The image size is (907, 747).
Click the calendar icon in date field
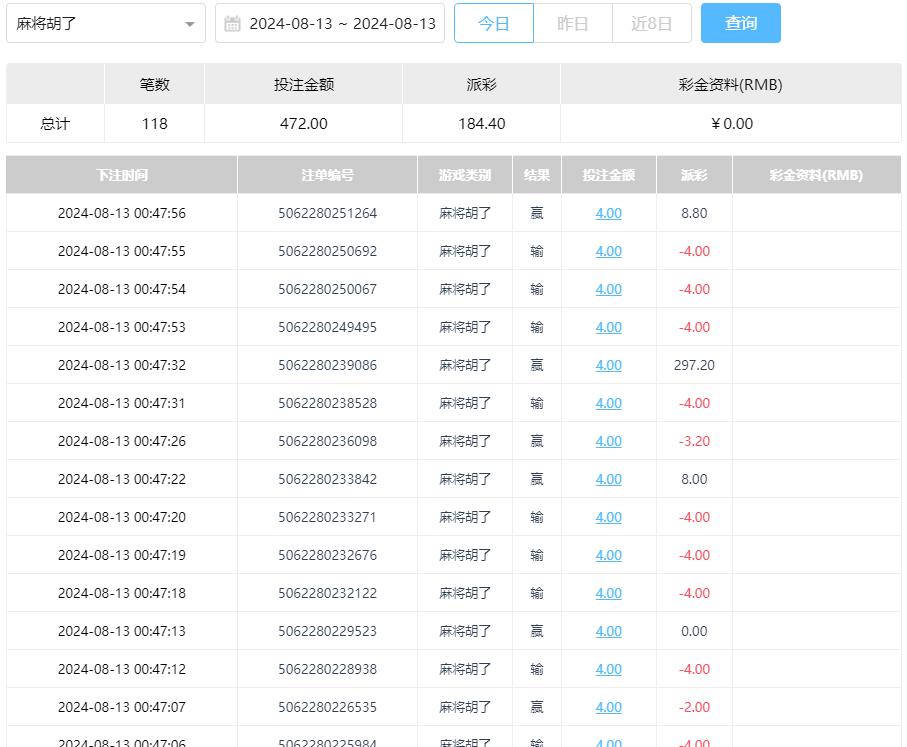coord(232,23)
